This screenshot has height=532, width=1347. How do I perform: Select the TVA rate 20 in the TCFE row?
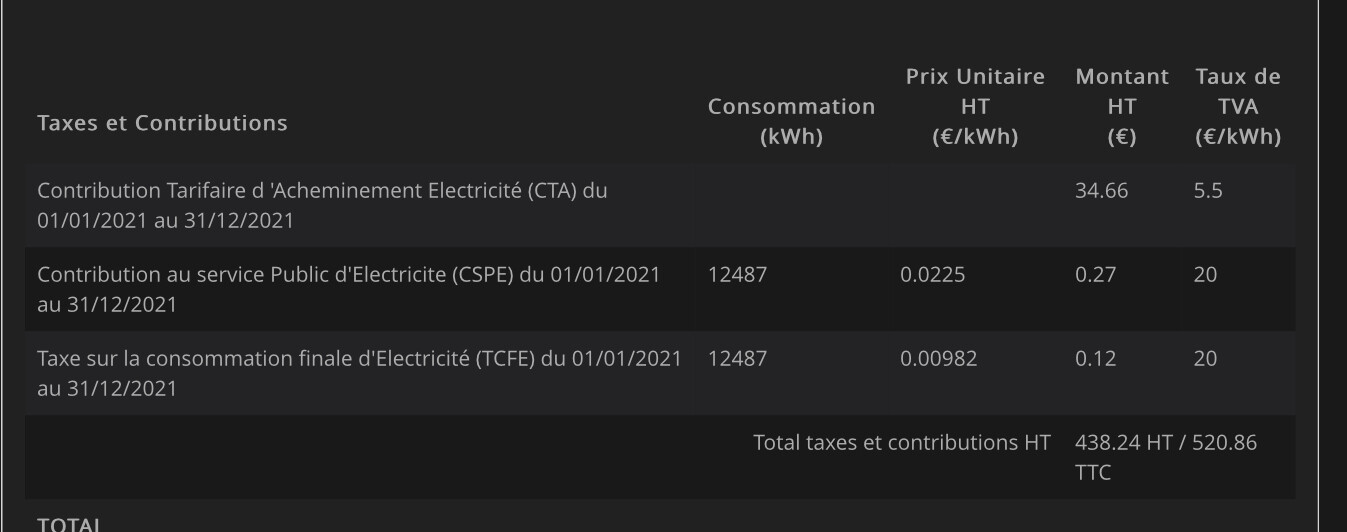click(1206, 358)
